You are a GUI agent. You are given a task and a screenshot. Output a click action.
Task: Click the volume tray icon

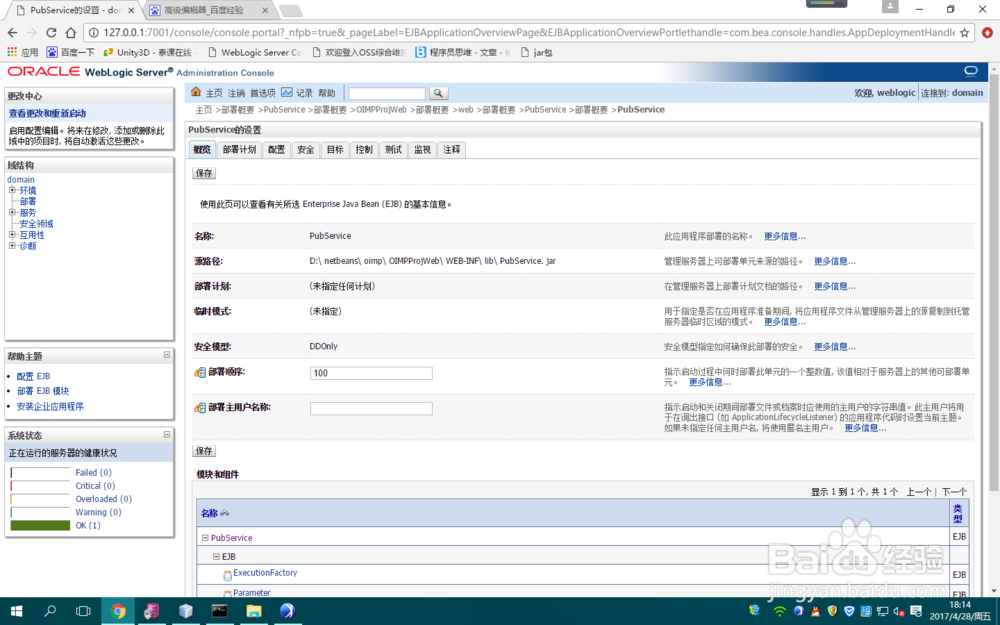(x=899, y=611)
